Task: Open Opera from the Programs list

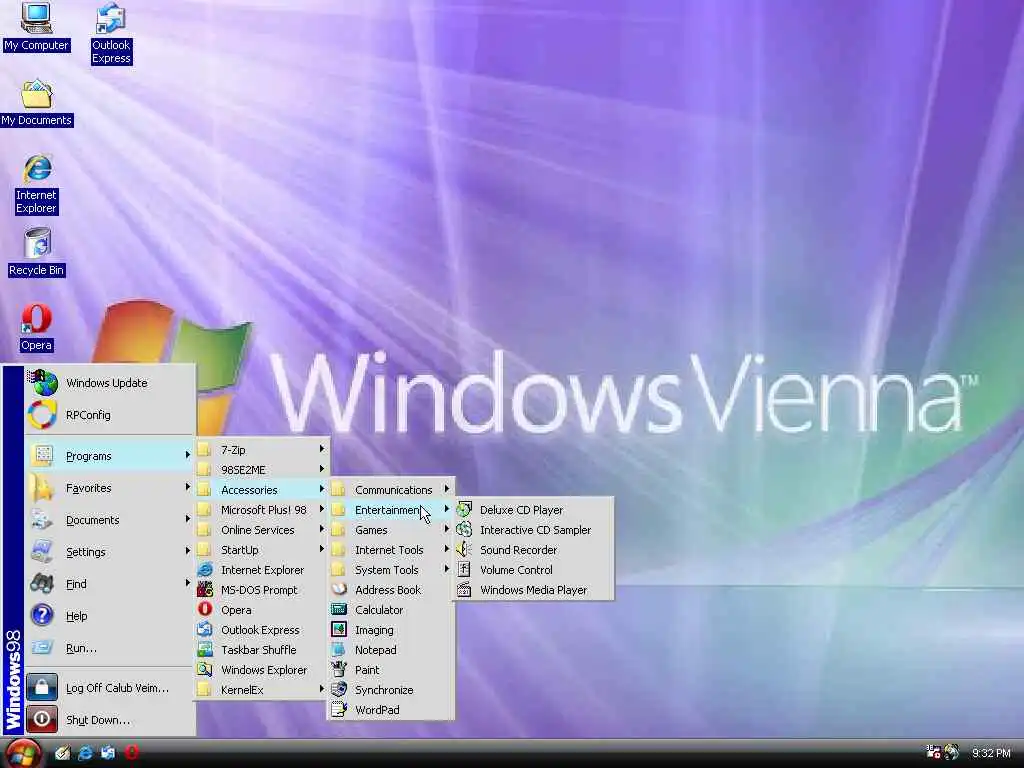Action: click(x=262, y=609)
